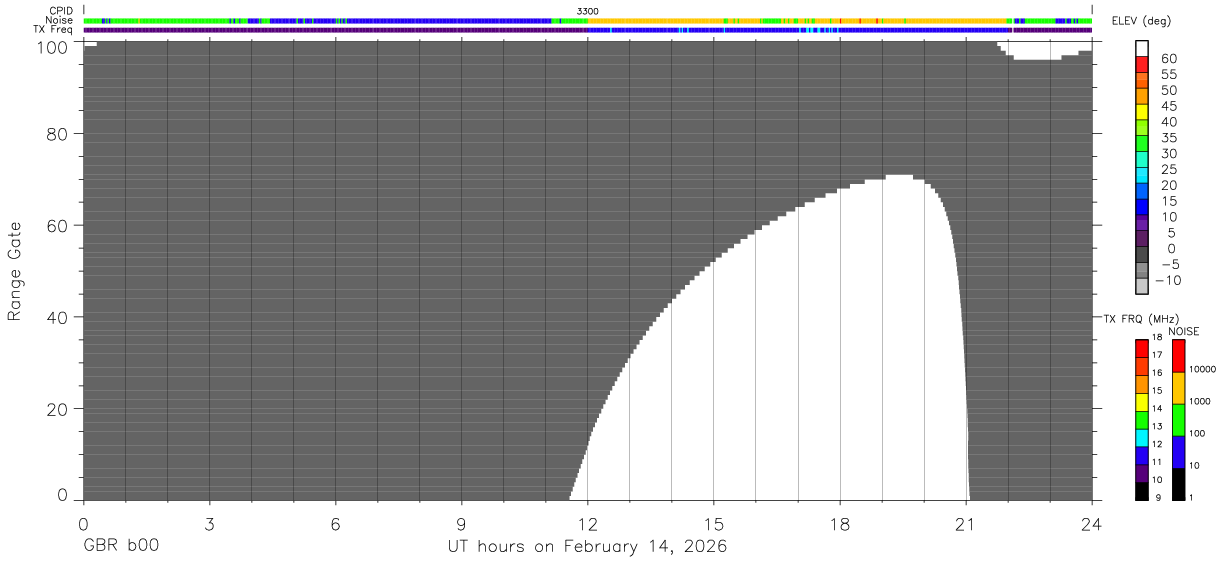Click the CPID label
The width and height of the screenshot is (1228, 567).
62,11
